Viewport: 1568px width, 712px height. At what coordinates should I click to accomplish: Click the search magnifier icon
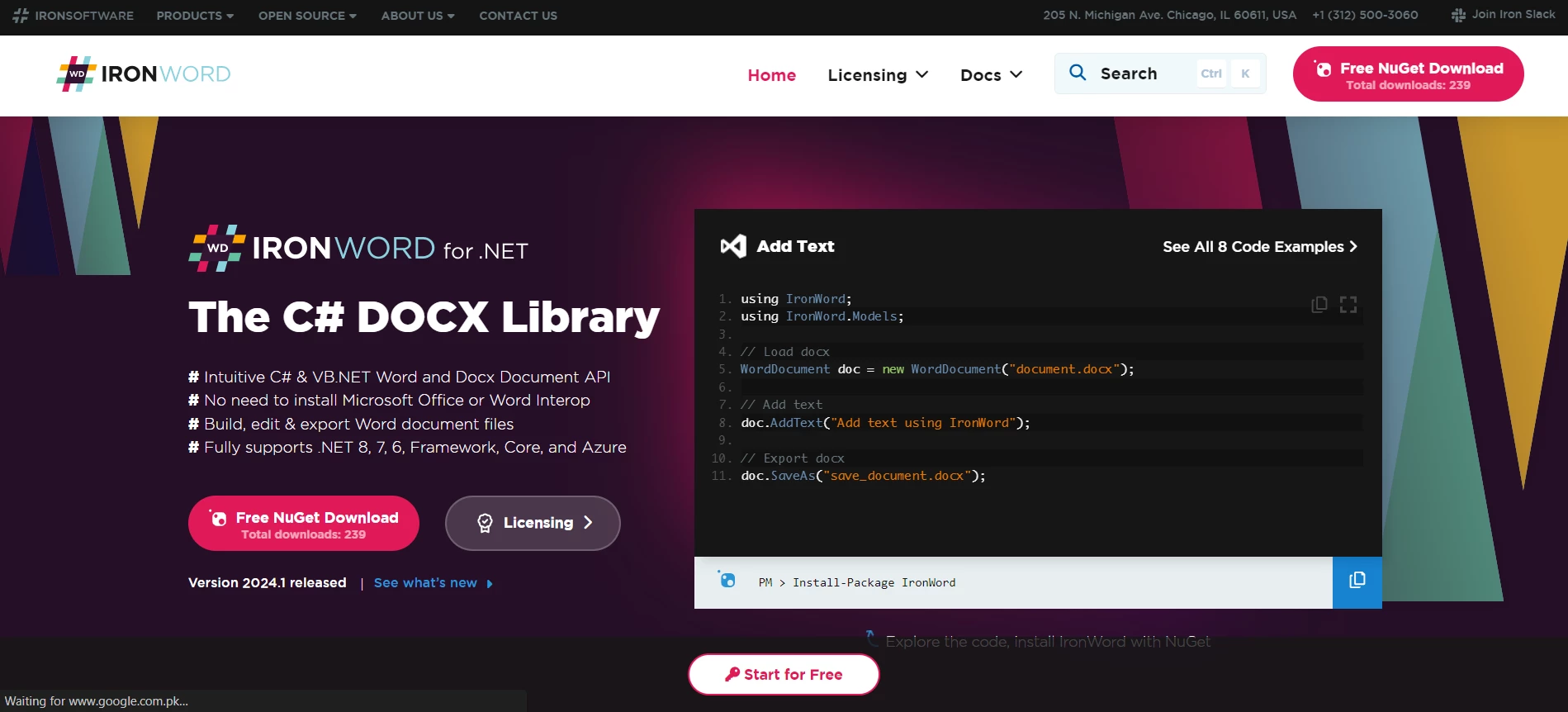pos(1078,73)
